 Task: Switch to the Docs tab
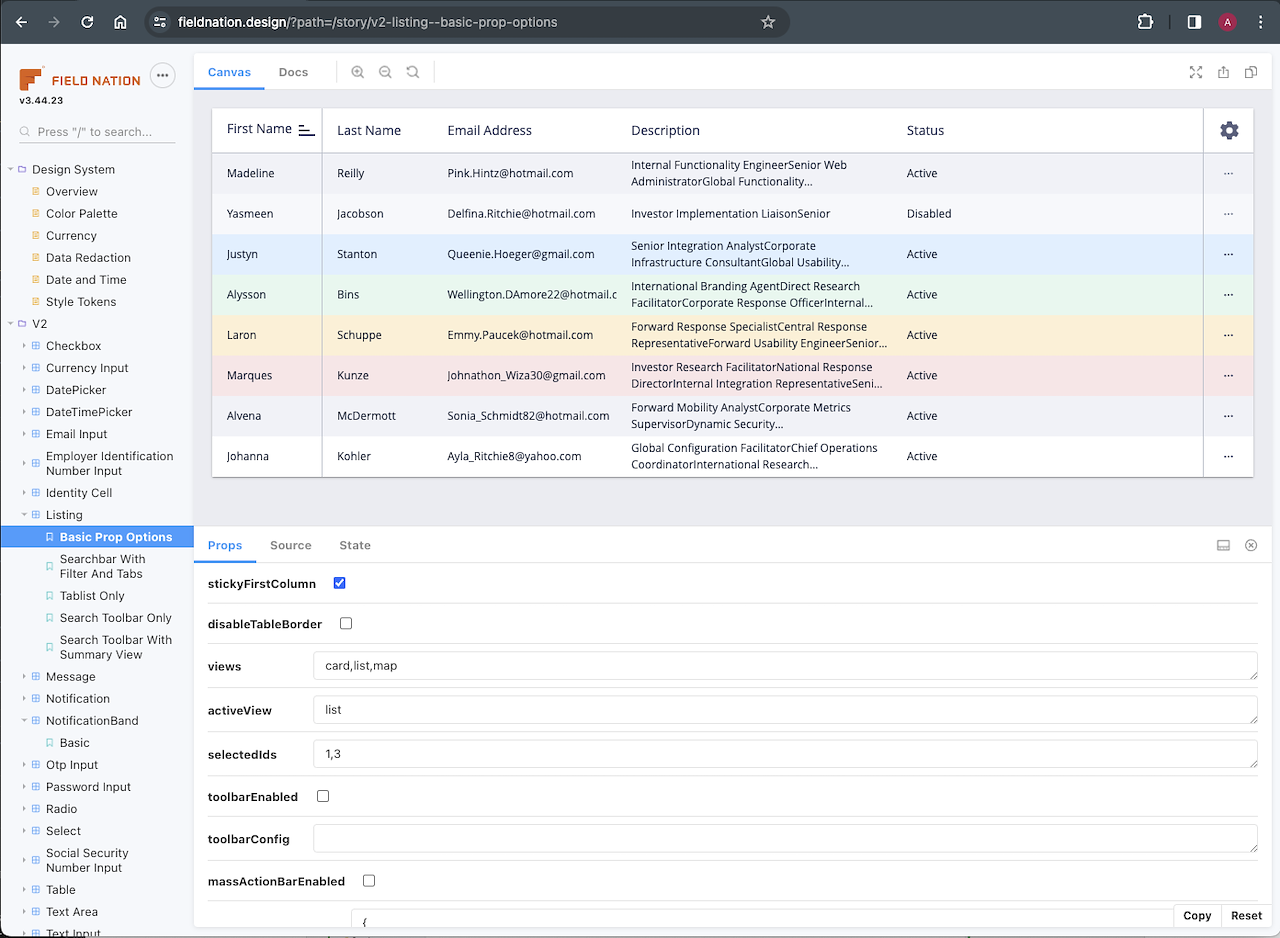coord(293,72)
